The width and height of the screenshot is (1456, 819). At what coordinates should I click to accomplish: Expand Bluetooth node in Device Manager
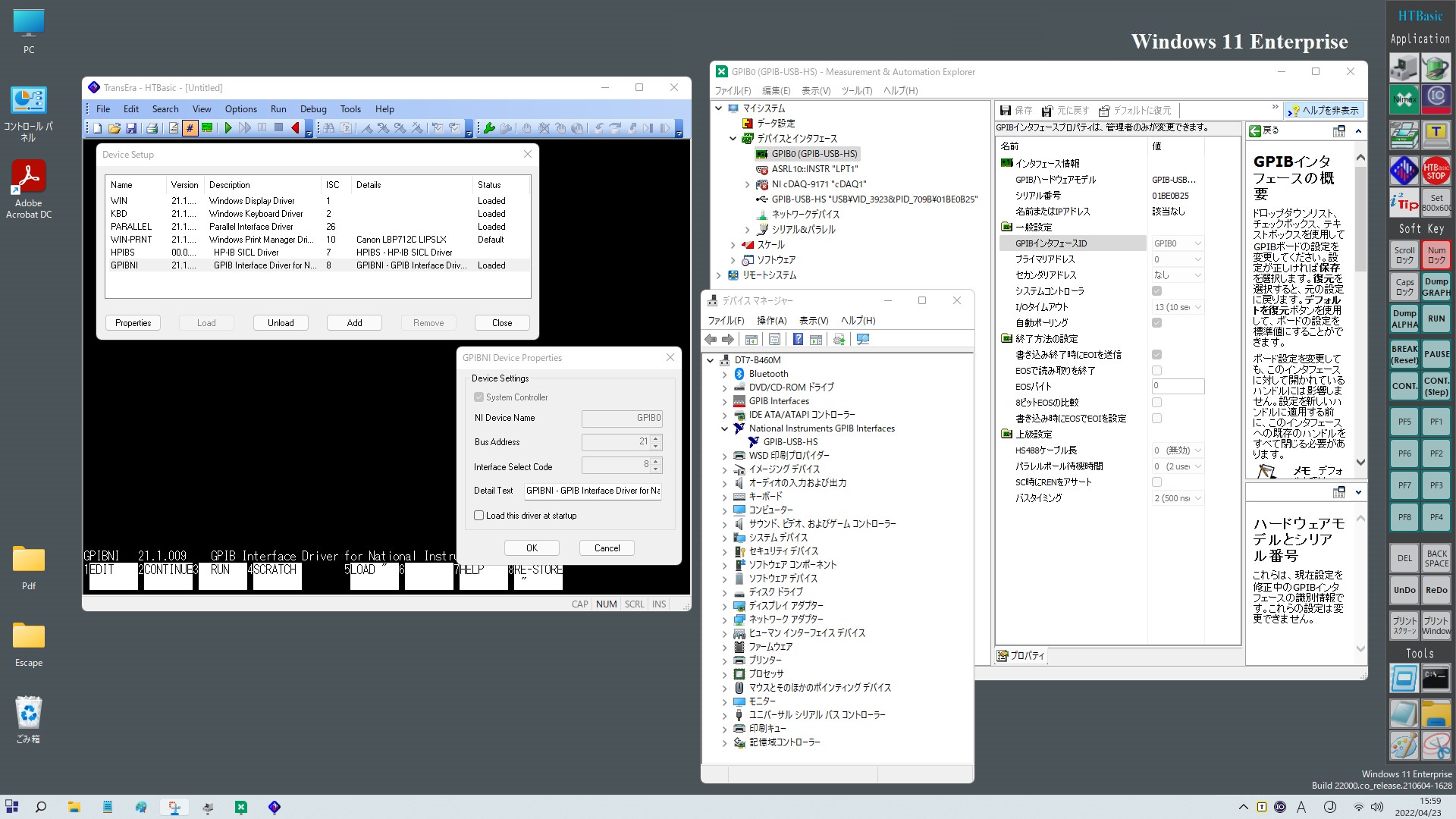click(724, 375)
